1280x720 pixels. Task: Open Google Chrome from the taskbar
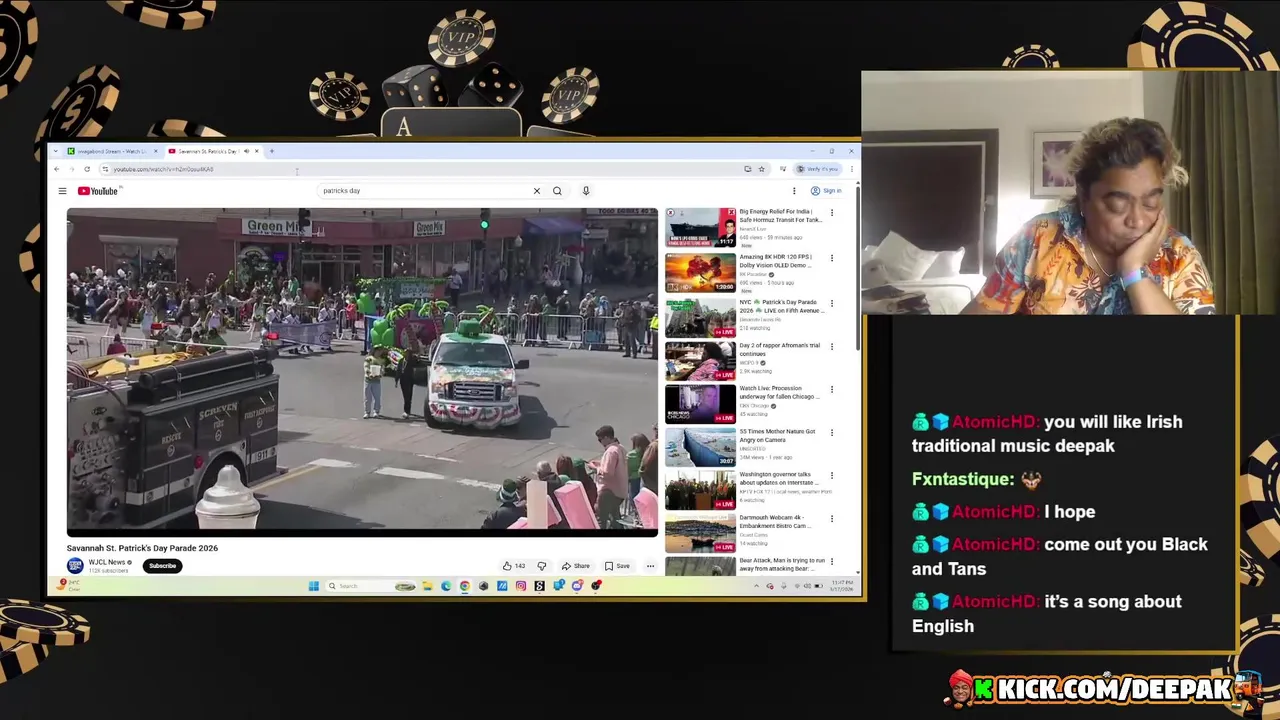pos(465,586)
